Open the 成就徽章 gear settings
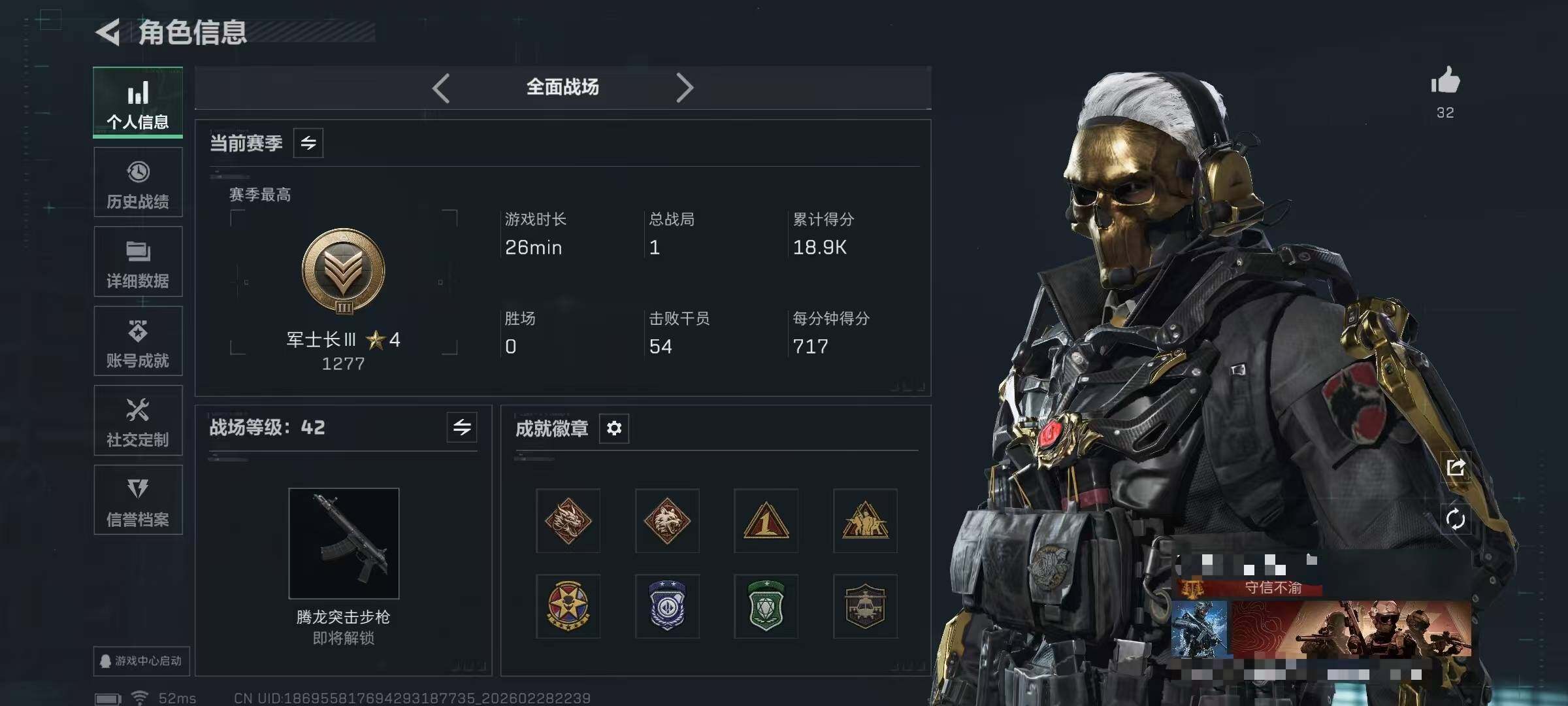 (x=614, y=428)
